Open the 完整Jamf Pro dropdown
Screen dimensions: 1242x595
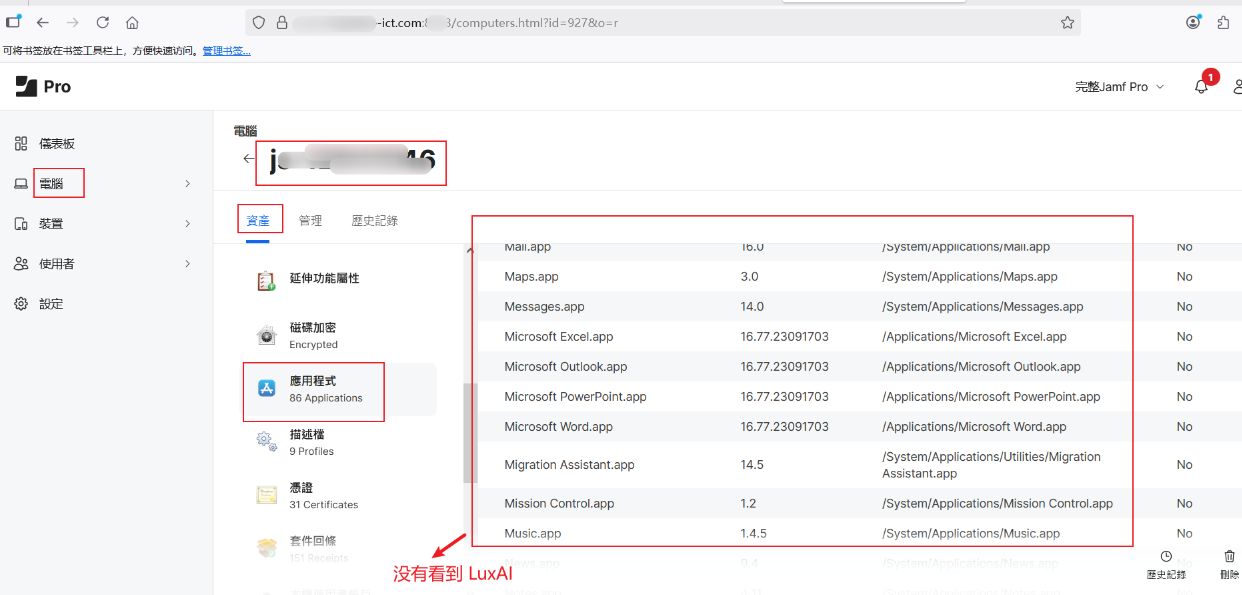tap(1119, 87)
